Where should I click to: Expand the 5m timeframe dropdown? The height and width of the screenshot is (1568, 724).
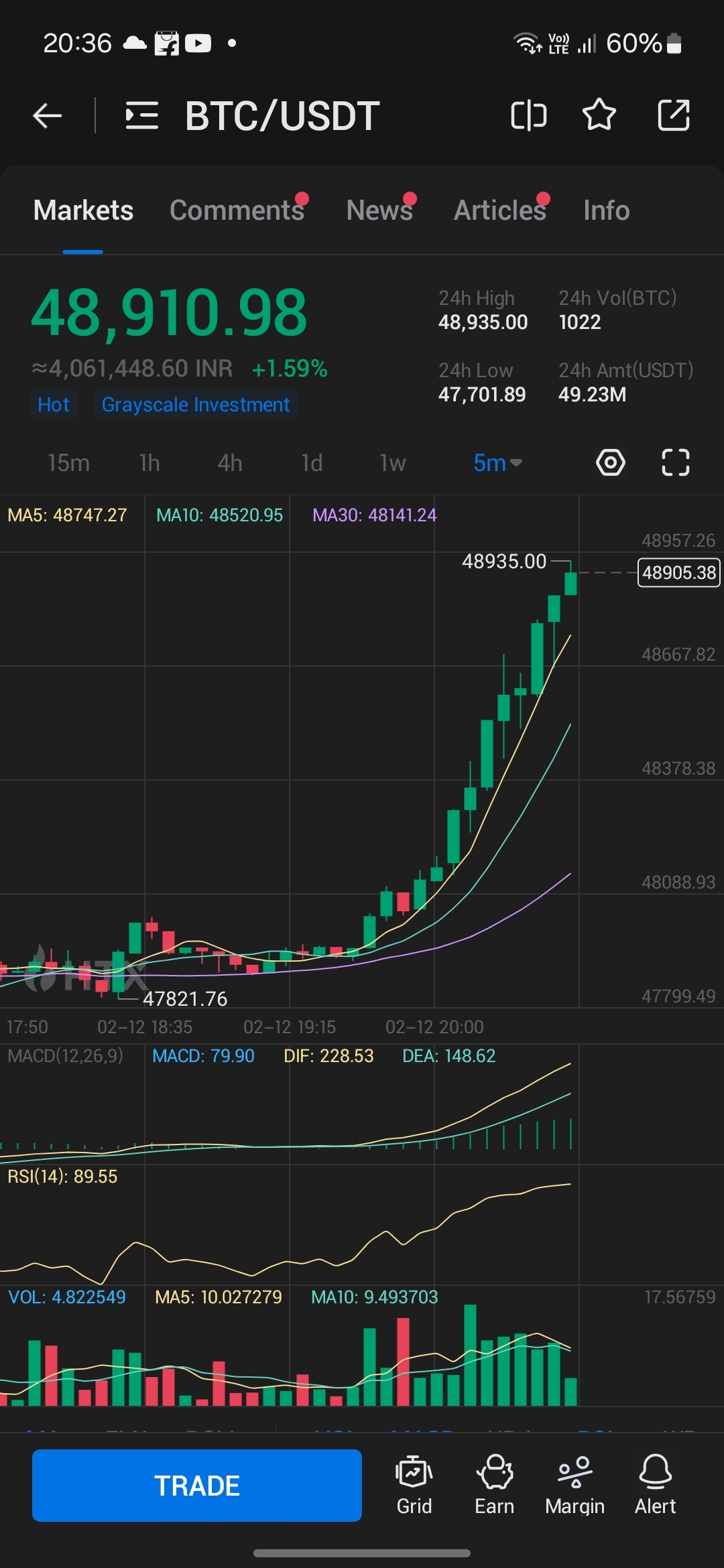point(497,463)
